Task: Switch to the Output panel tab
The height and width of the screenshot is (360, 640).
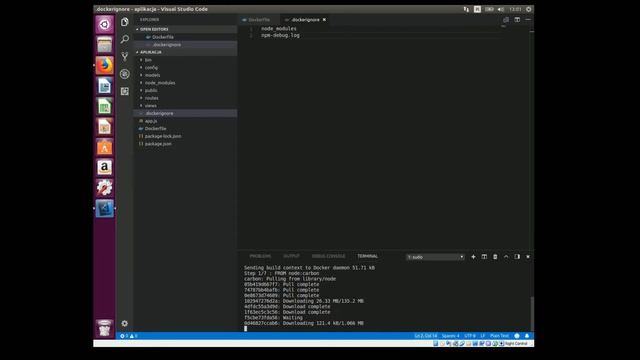Action: [291, 256]
